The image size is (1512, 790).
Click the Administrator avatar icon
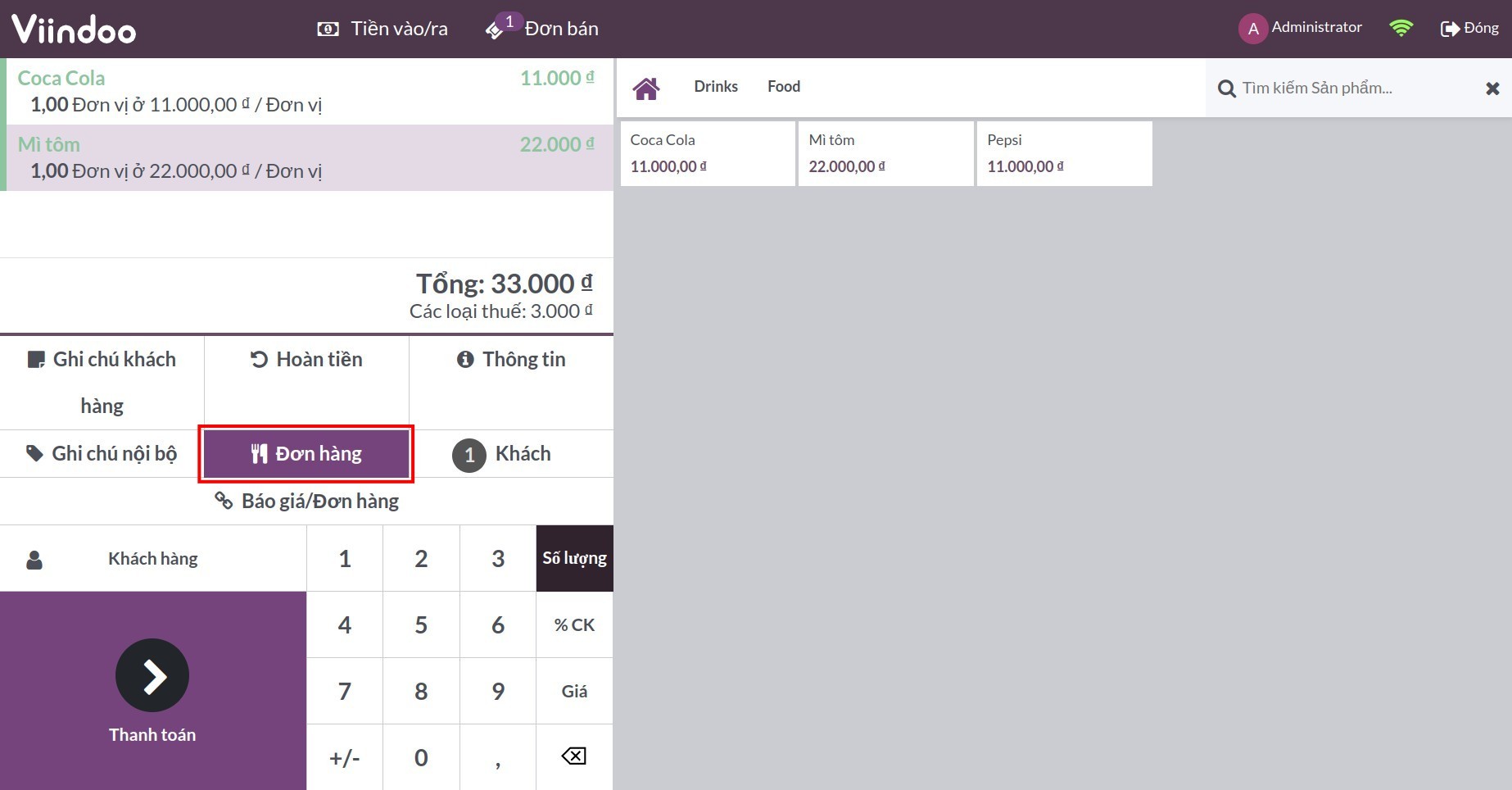(1252, 29)
